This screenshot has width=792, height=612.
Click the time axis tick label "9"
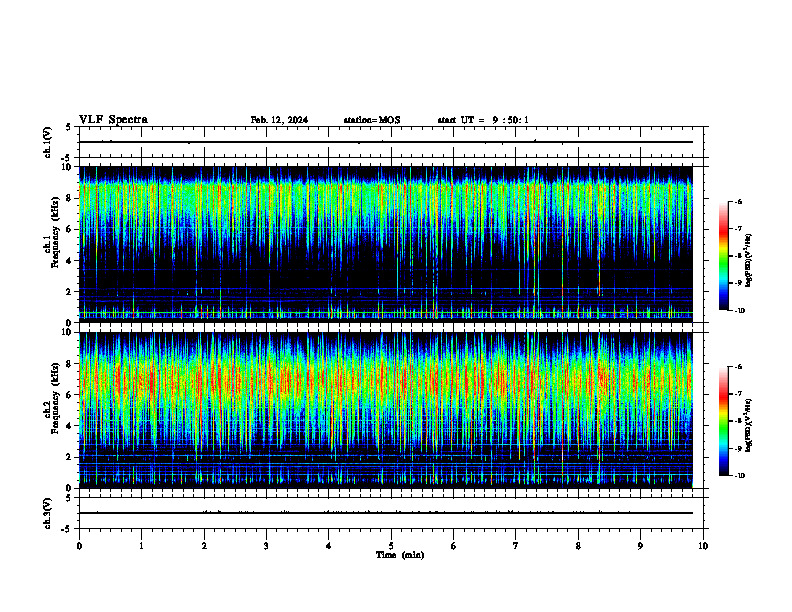(640, 546)
